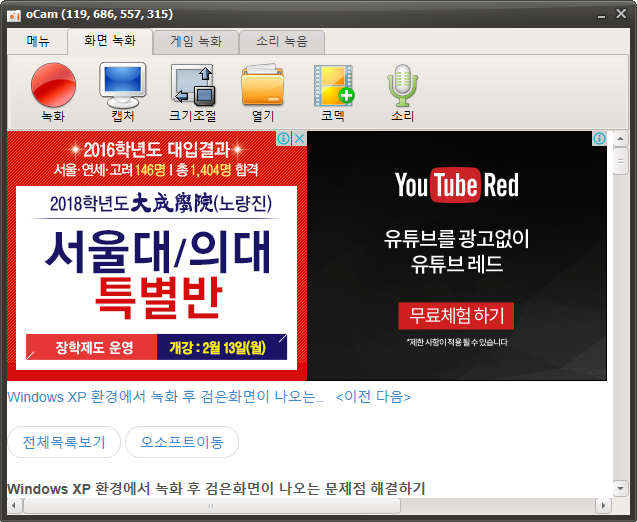This screenshot has height=522, width=637.
Task: Click the horizontal scrollbar left arrow
Action: point(14,506)
